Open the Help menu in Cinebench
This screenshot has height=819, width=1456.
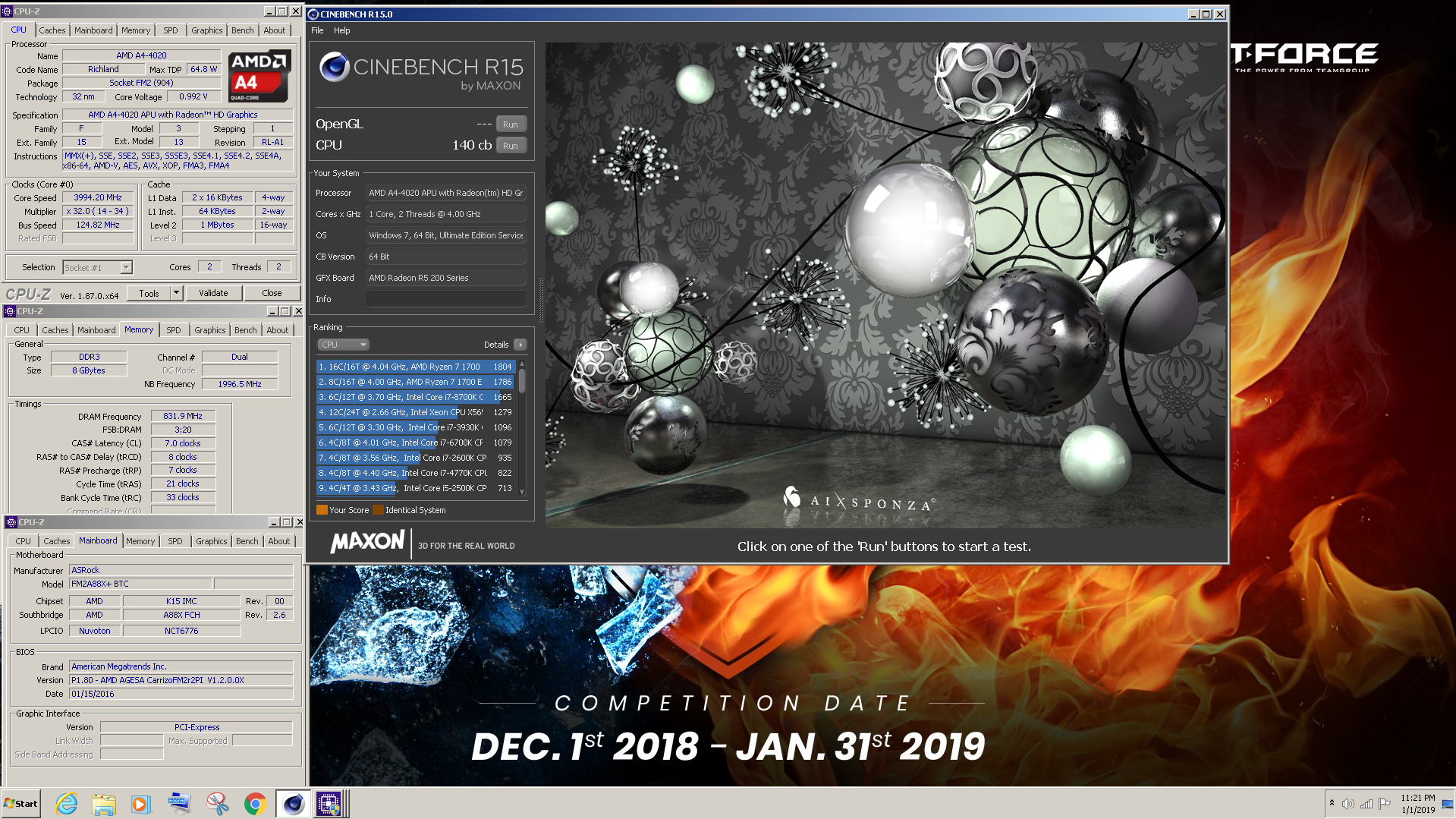pos(342,30)
